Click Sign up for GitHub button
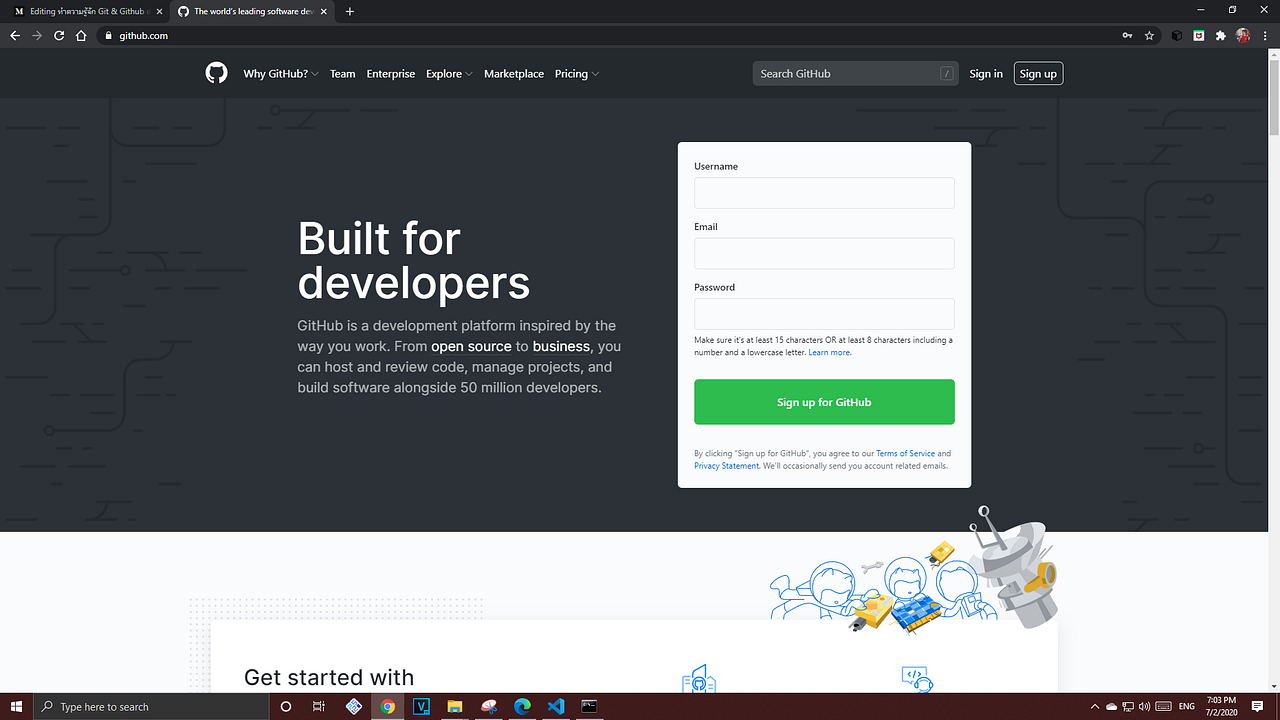Screen dimensions: 1280x720 click(x=823, y=401)
